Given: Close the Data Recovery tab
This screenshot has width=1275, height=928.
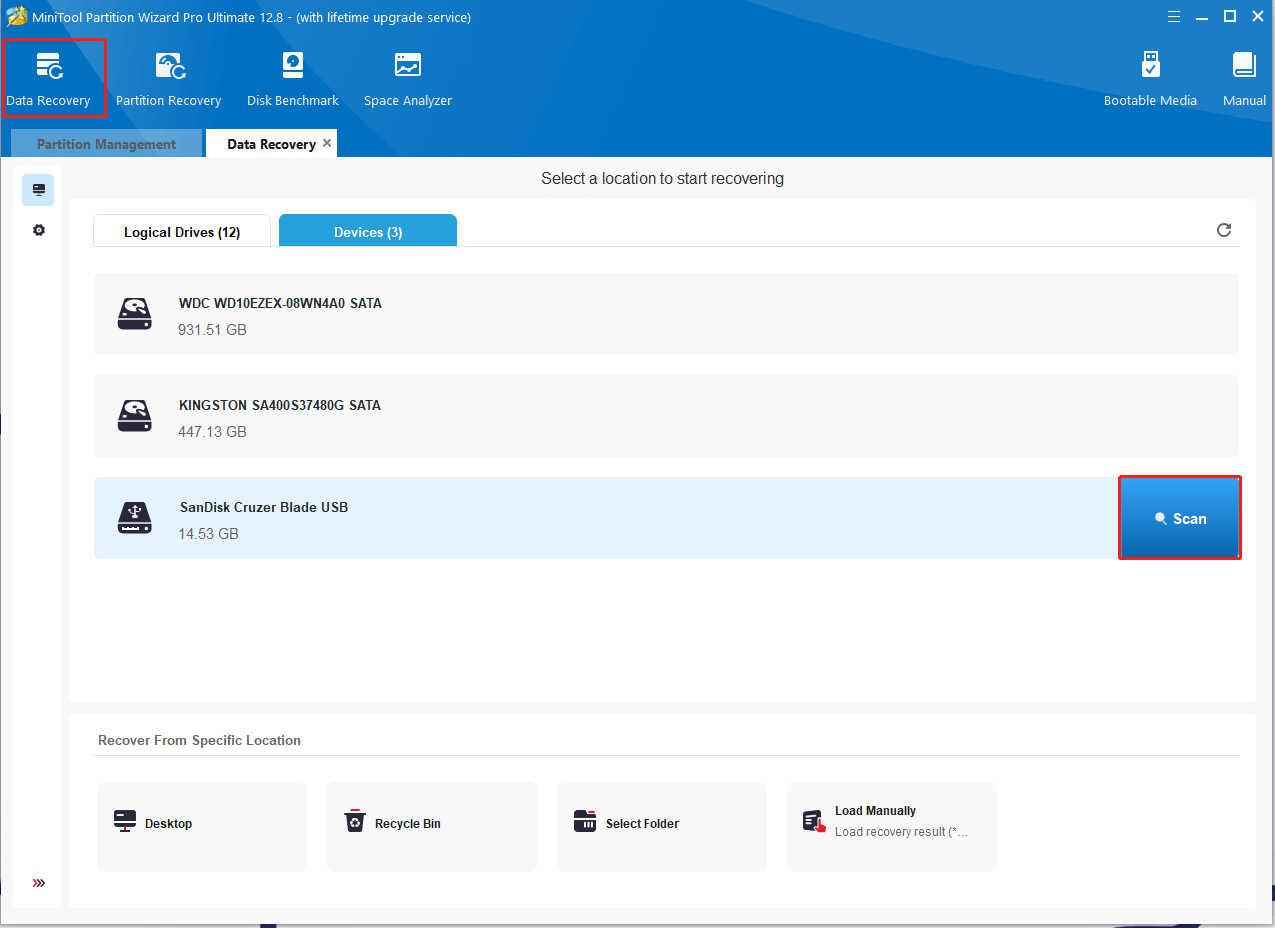Looking at the screenshot, I should click(327, 143).
